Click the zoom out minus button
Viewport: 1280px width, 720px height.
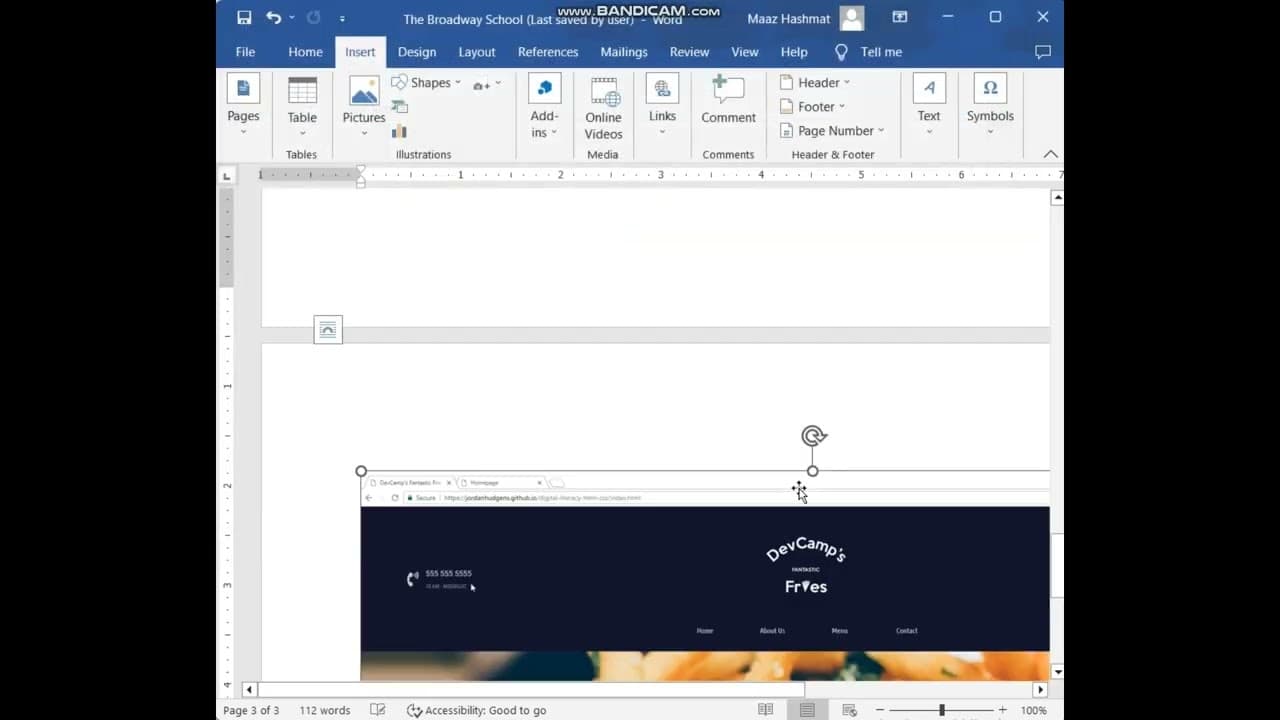tap(880, 710)
